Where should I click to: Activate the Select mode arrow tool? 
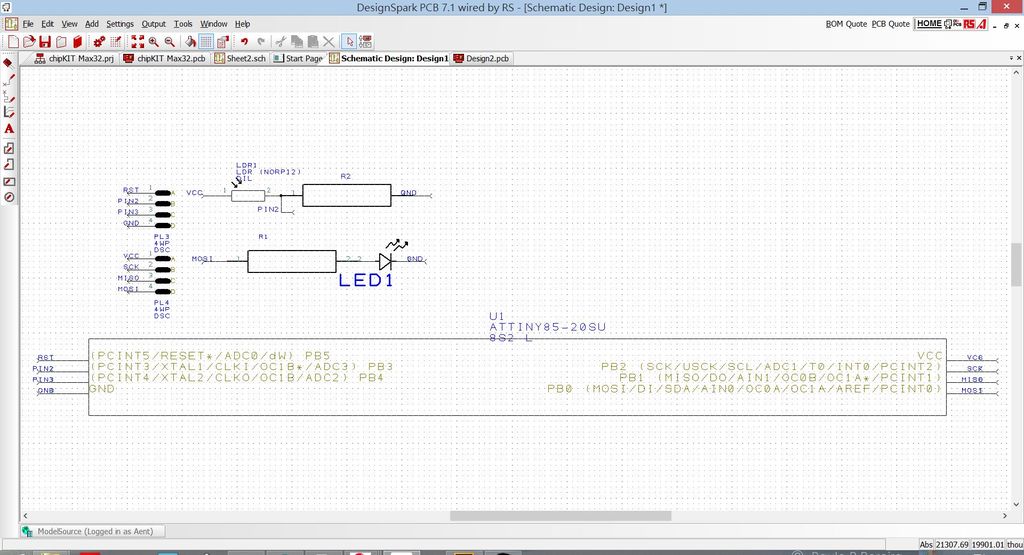pyautogui.click(x=349, y=42)
